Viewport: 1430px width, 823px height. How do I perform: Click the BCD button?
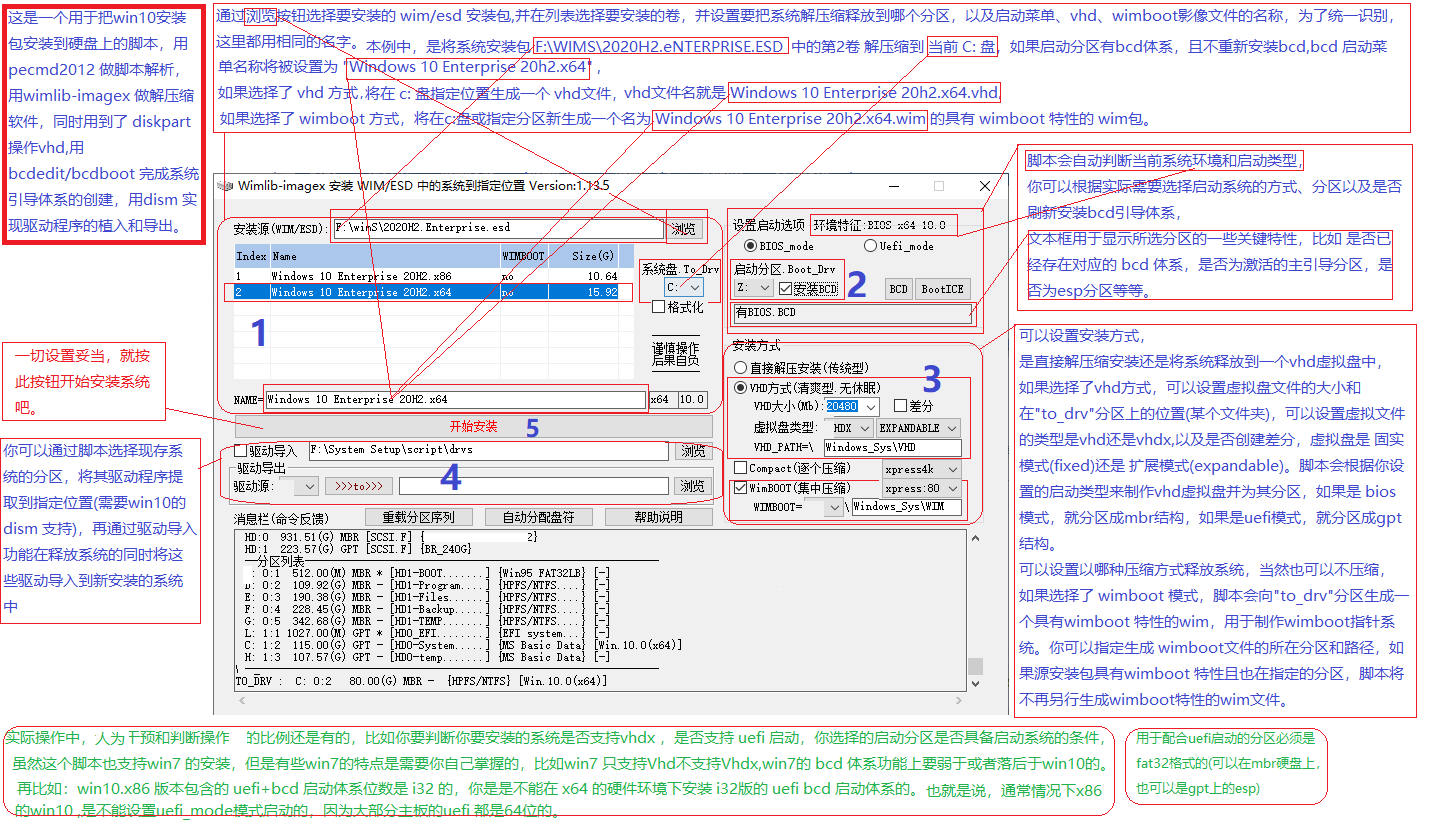point(898,288)
